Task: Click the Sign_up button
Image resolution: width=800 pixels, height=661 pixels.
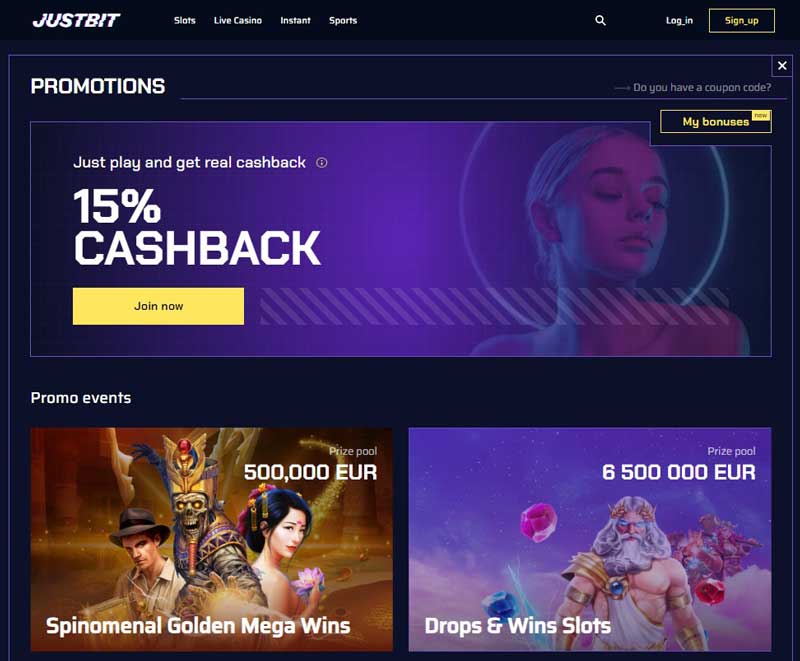Action: 742,20
